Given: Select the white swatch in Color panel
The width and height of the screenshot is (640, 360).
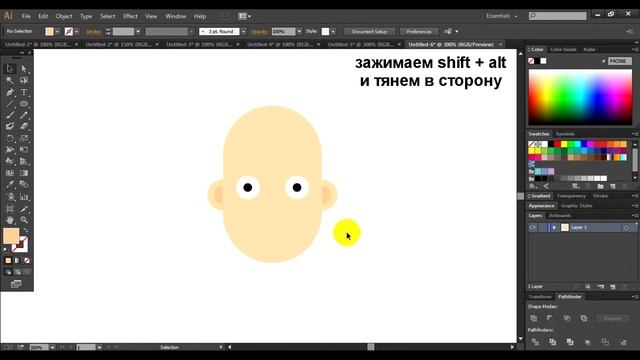Looking at the screenshot, I should coord(543,61).
